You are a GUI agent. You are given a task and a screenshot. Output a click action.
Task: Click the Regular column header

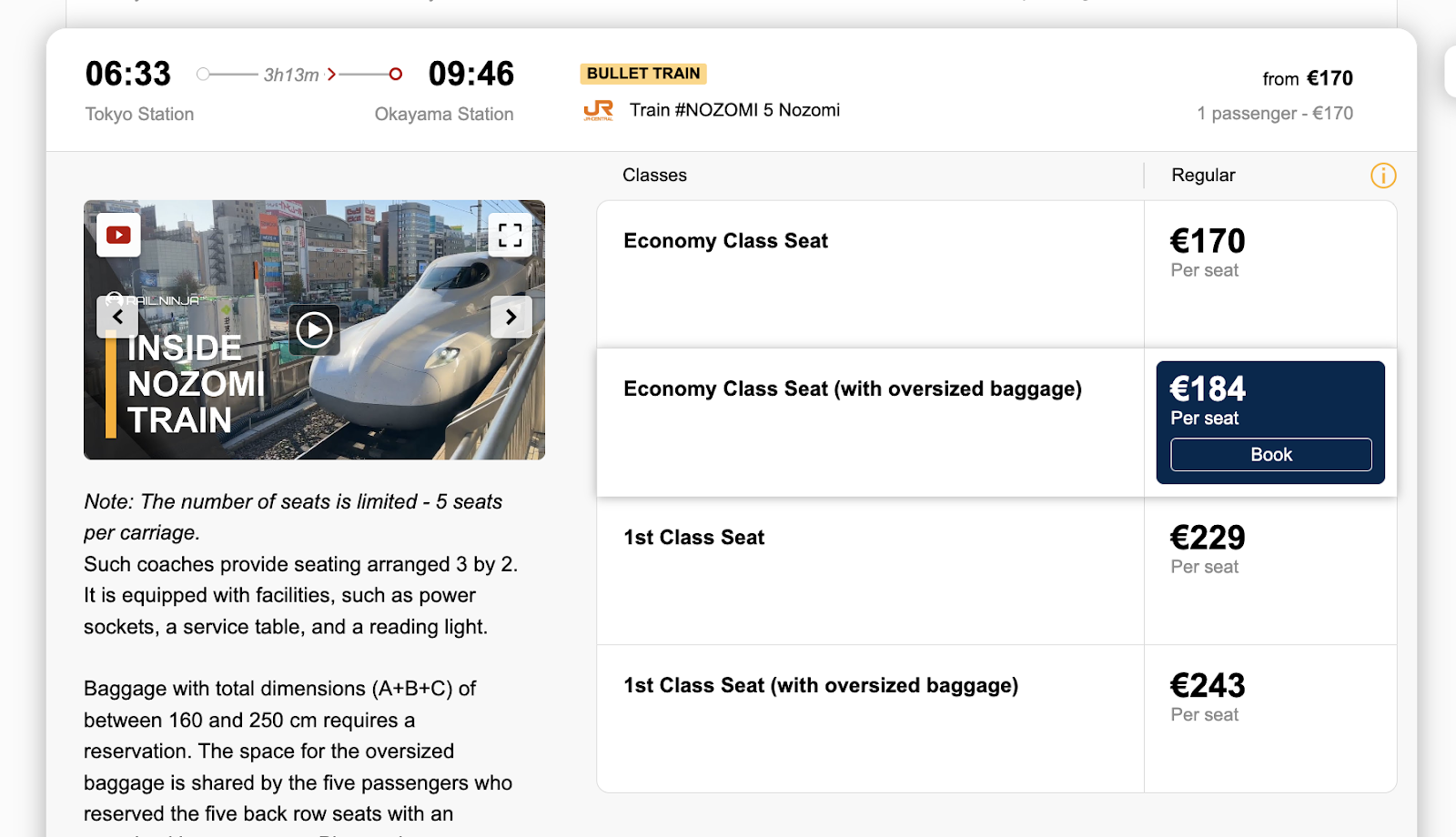pos(1203,176)
